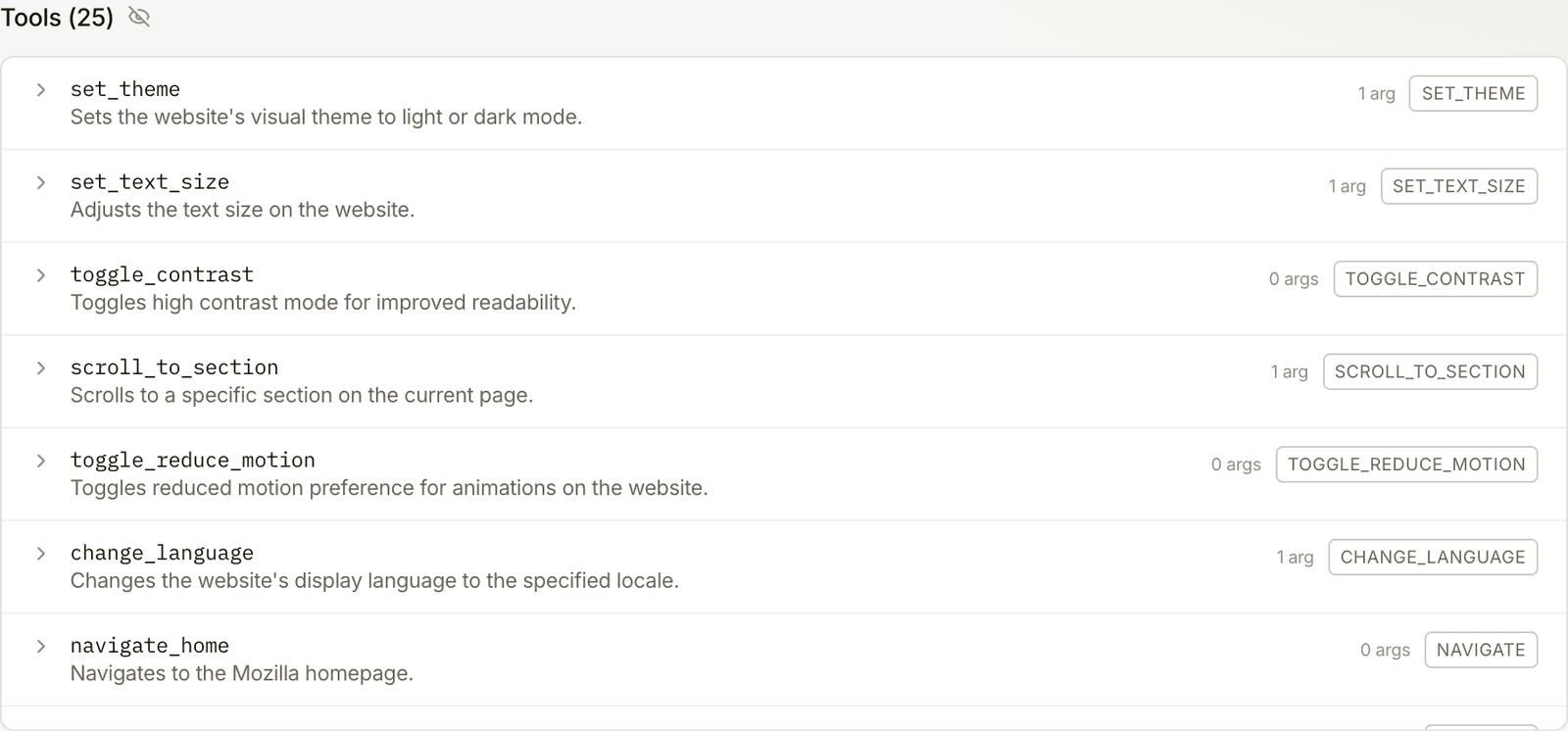The image size is (1568, 731).
Task: Click '0 args' label in navigate_home row
Action: 1385,650
